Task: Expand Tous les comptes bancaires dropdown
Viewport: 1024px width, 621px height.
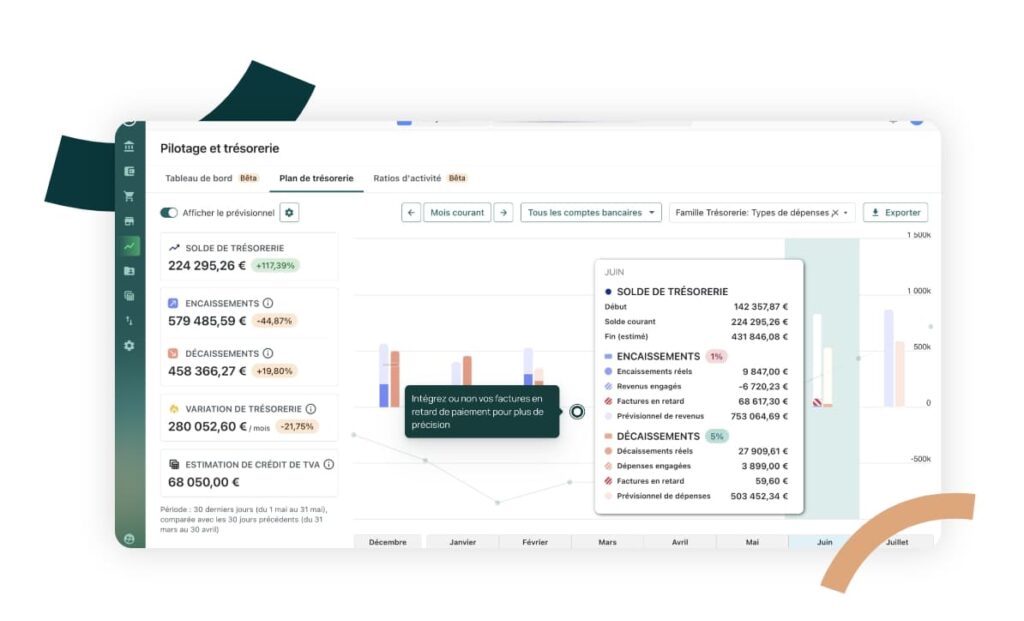Action: pyautogui.click(x=591, y=212)
